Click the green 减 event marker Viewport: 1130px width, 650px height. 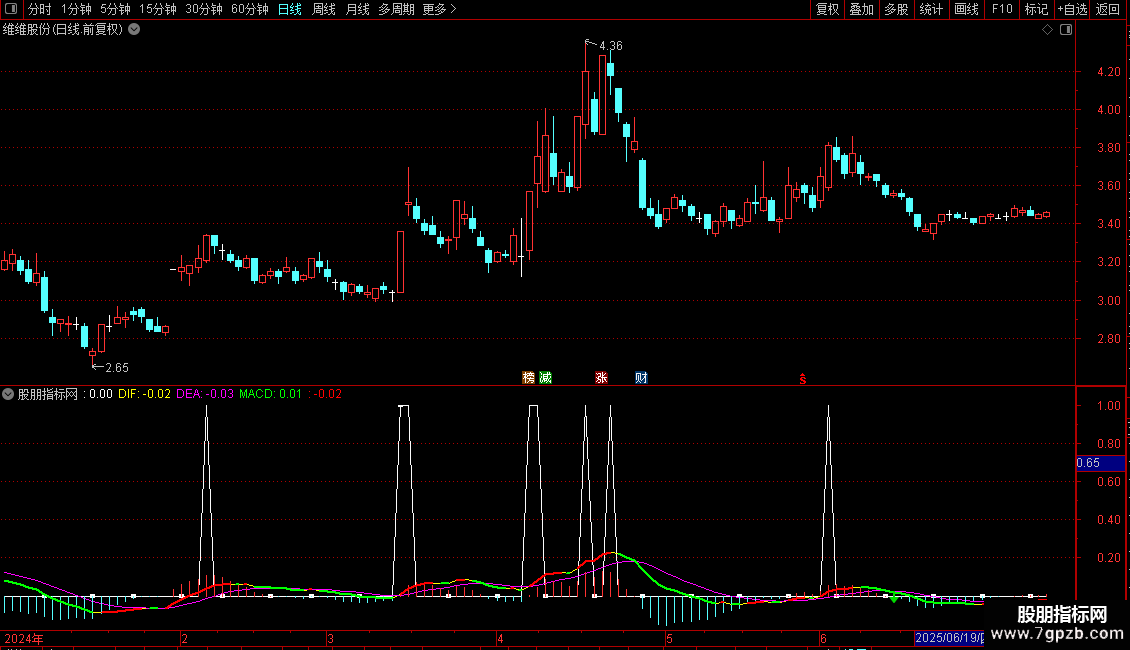tap(546, 378)
